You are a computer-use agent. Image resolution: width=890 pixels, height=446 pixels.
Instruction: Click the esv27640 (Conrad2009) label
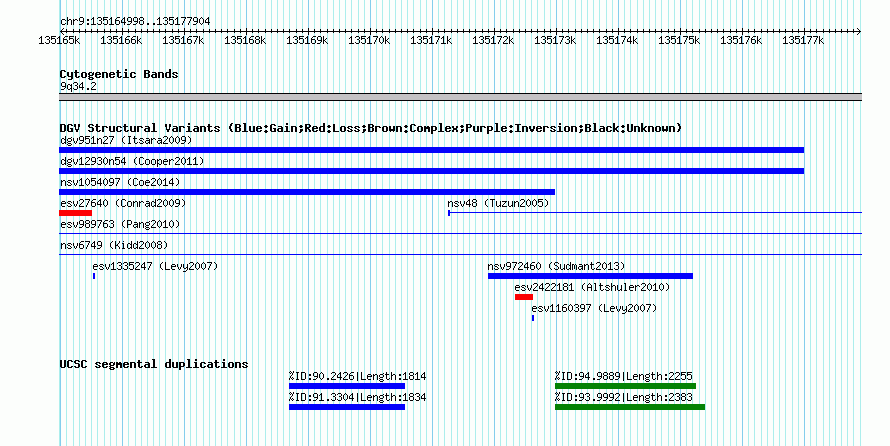point(123,203)
